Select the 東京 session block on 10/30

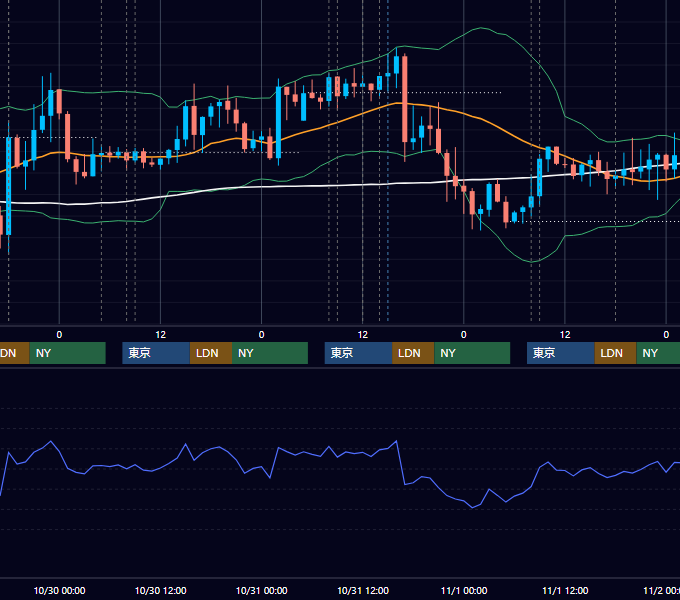[156, 353]
